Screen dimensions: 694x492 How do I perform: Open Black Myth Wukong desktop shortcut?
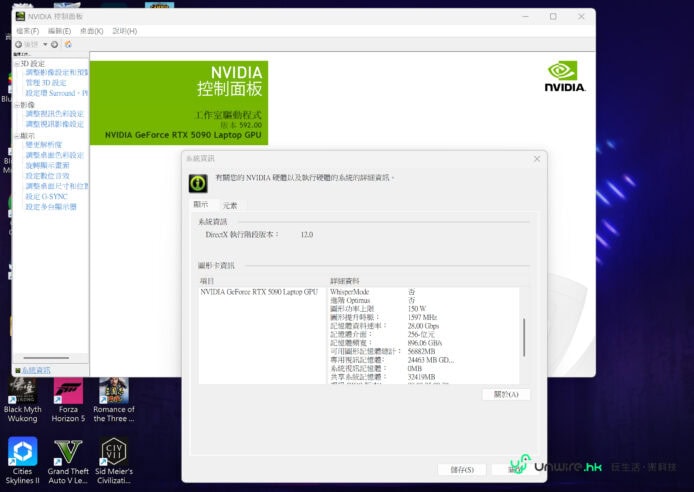[x=22, y=400]
